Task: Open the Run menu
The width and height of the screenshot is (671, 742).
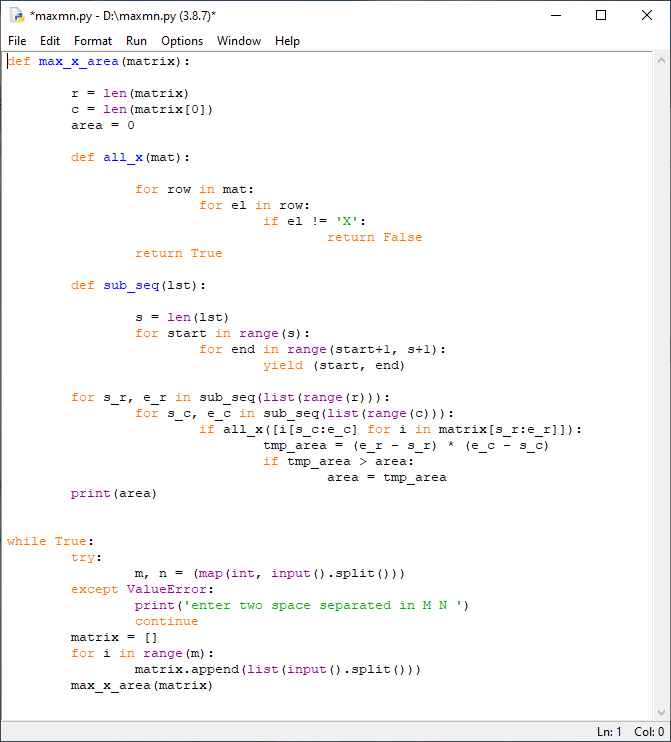Action: (x=136, y=41)
